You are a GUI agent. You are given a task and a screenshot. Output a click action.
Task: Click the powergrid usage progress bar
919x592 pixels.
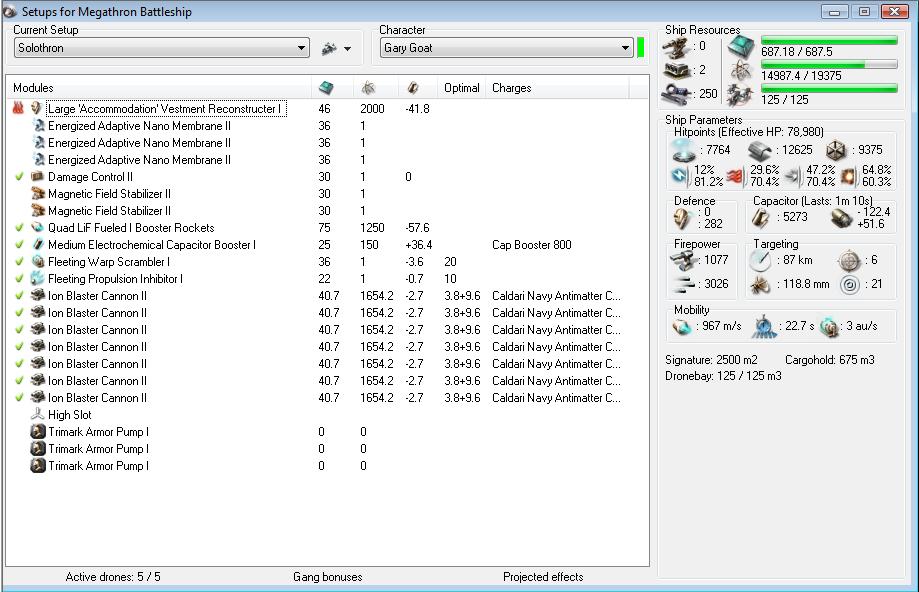click(829, 64)
